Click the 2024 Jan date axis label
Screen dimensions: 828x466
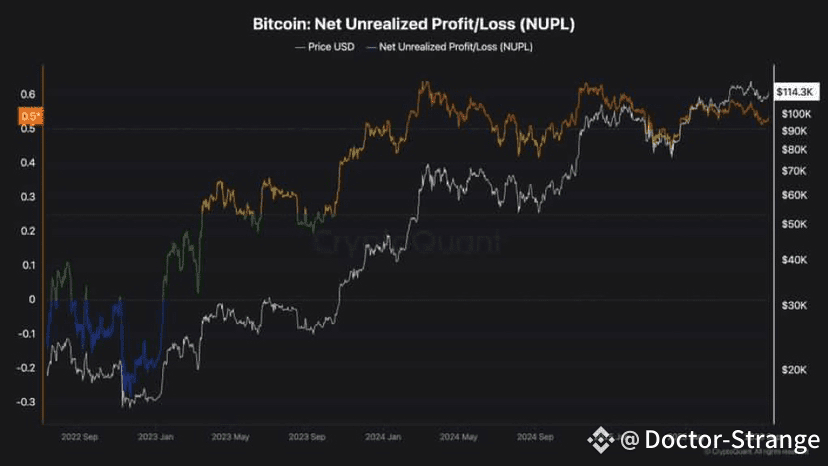[383, 437]
